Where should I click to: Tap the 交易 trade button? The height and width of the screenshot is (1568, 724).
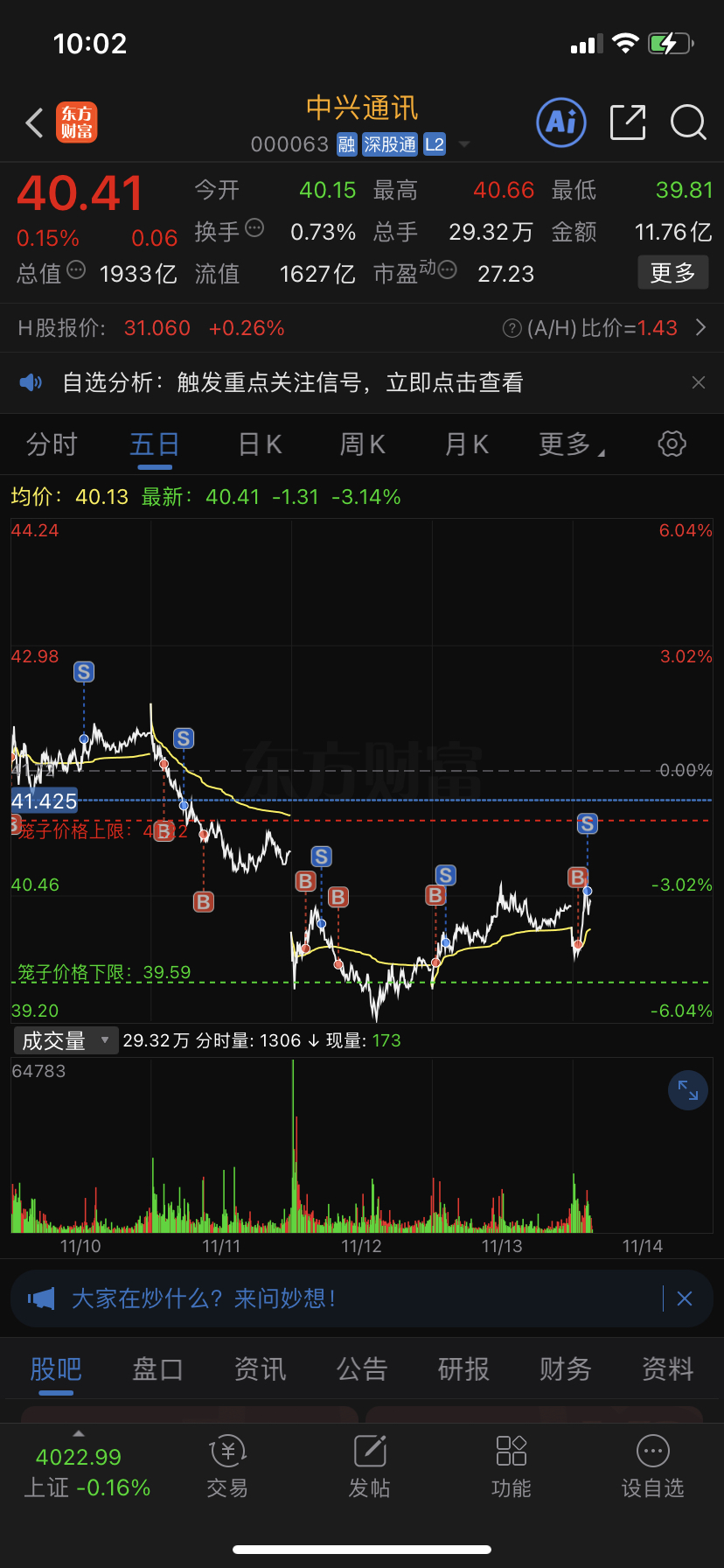click(x=227, y=1468)
